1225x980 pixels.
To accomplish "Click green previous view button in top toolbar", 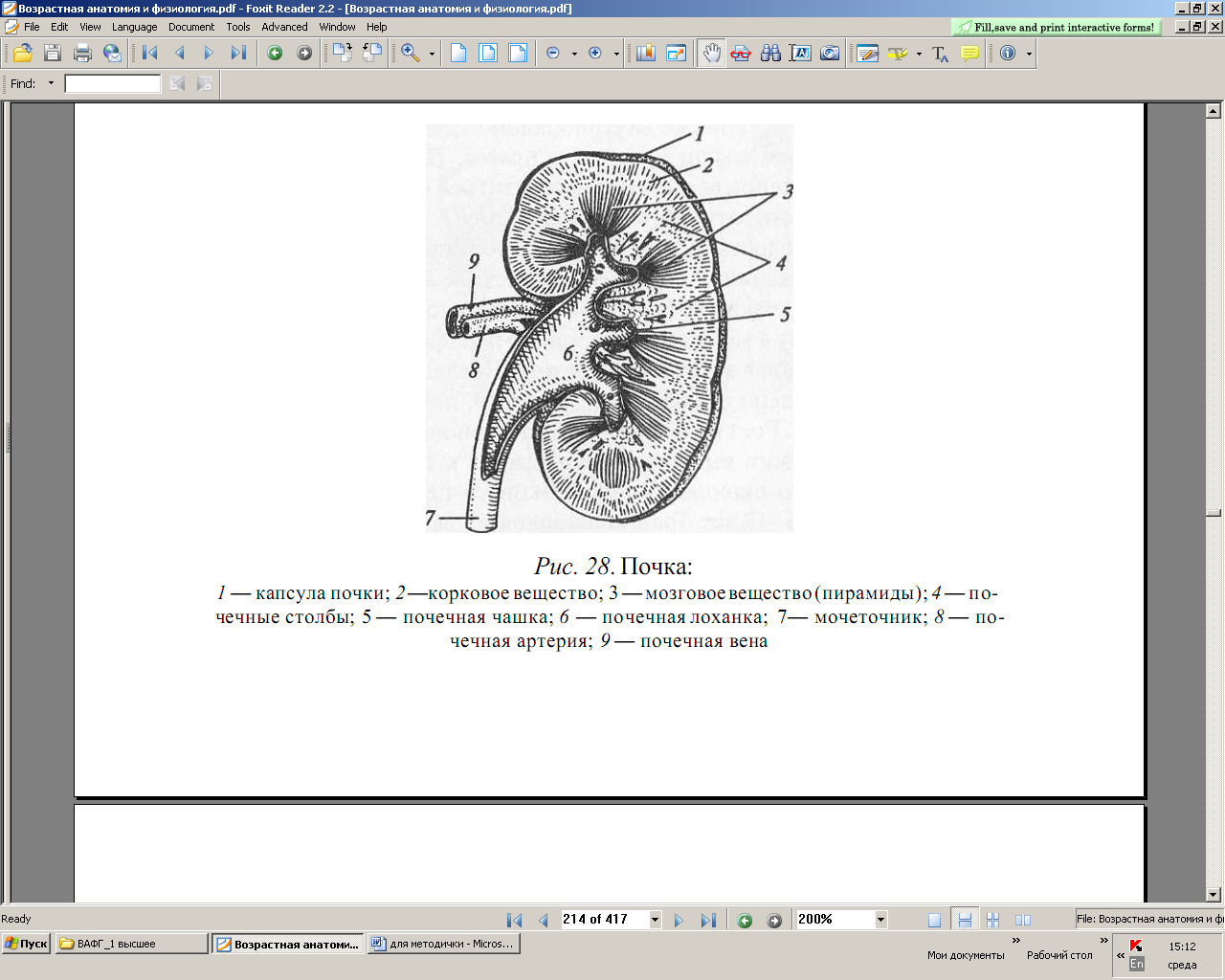I will coord(275,54).
